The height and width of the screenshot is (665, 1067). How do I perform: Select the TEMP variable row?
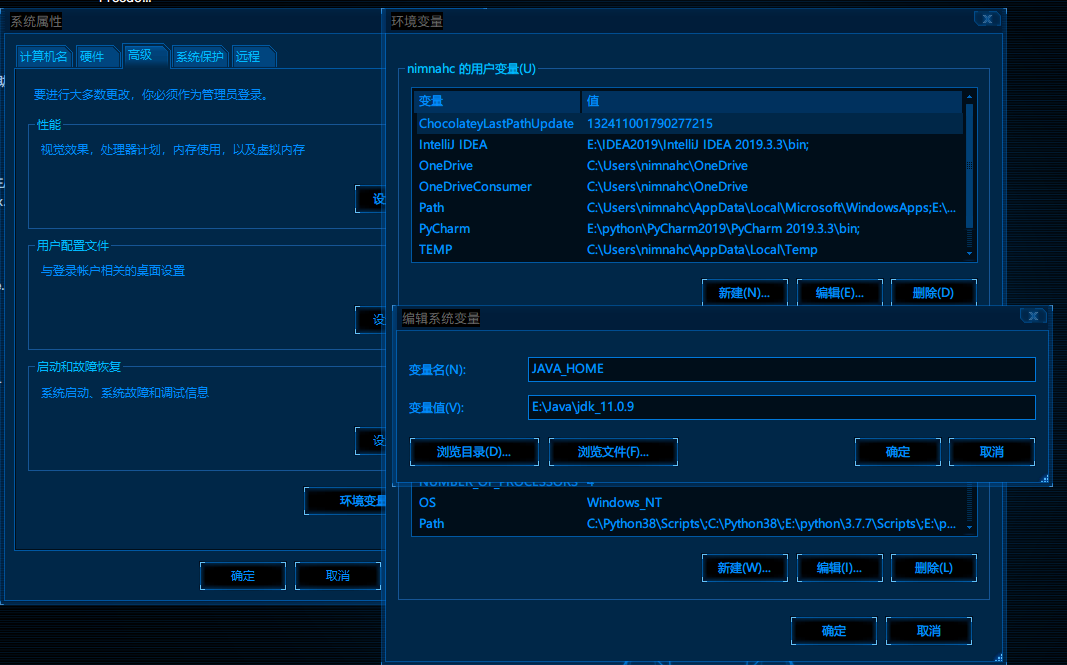click(x=689, y=250)
